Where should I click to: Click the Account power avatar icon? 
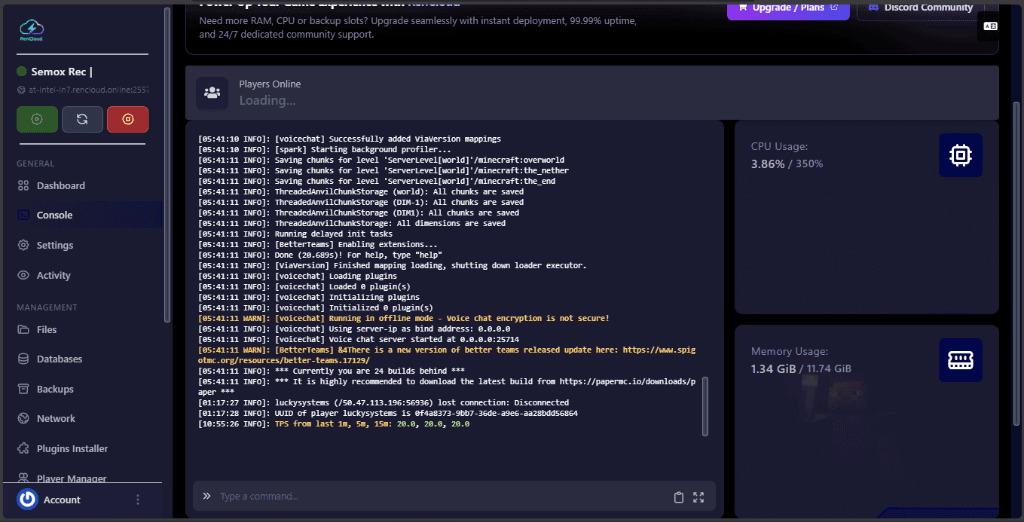click(x=27, y=500)
